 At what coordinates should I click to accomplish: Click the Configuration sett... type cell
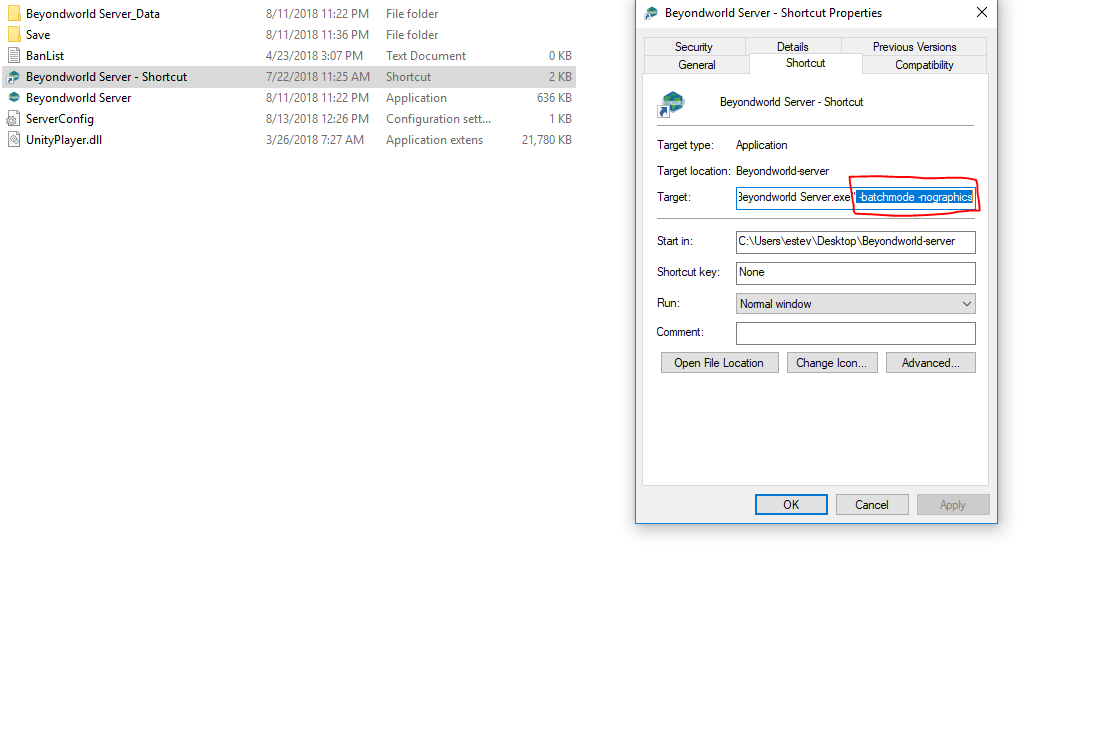tap(439, 119)
